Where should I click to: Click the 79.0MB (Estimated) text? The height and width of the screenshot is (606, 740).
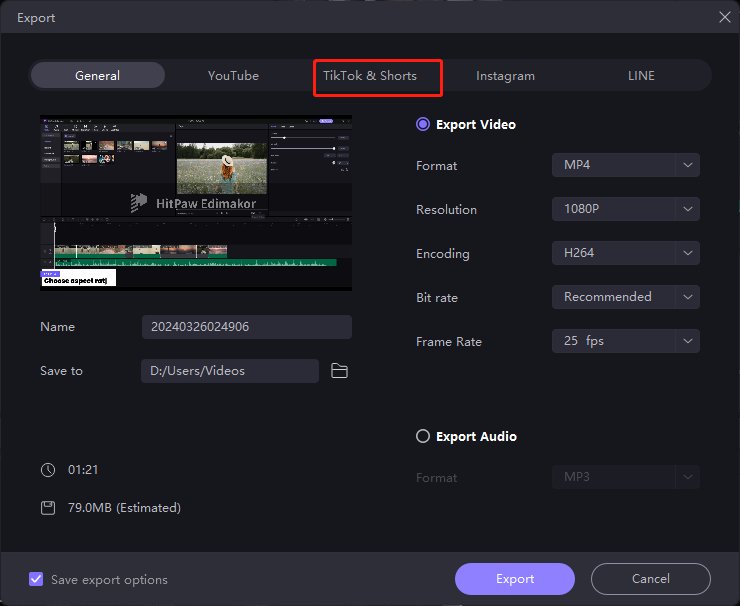tap(125, 508)
